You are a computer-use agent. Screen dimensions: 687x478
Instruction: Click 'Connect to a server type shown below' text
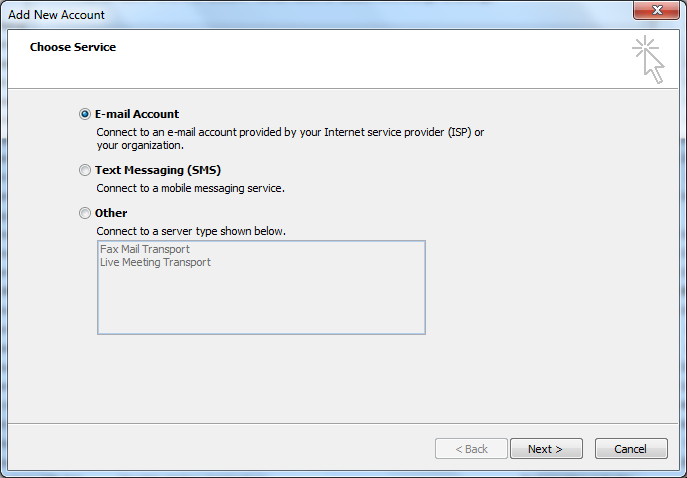click(191, 231)
